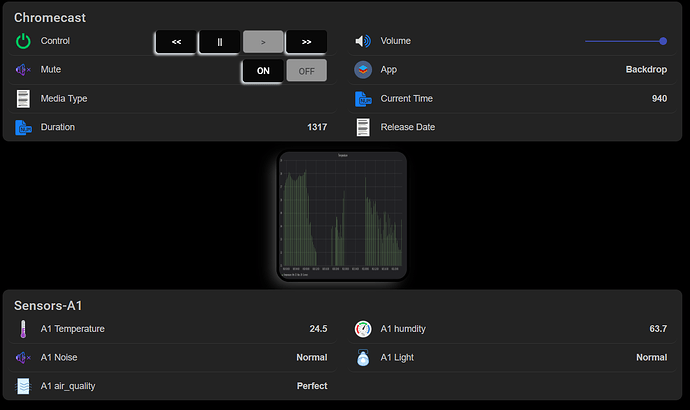Screen dimensions: 690x410
Task: Click the Volume slider handle
Action: [x=663, y=41]
